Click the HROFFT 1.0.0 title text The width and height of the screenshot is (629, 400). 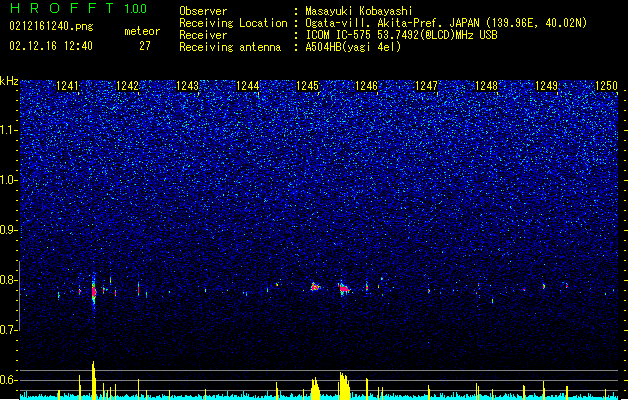pyautogui.click(x=78, y=8)
